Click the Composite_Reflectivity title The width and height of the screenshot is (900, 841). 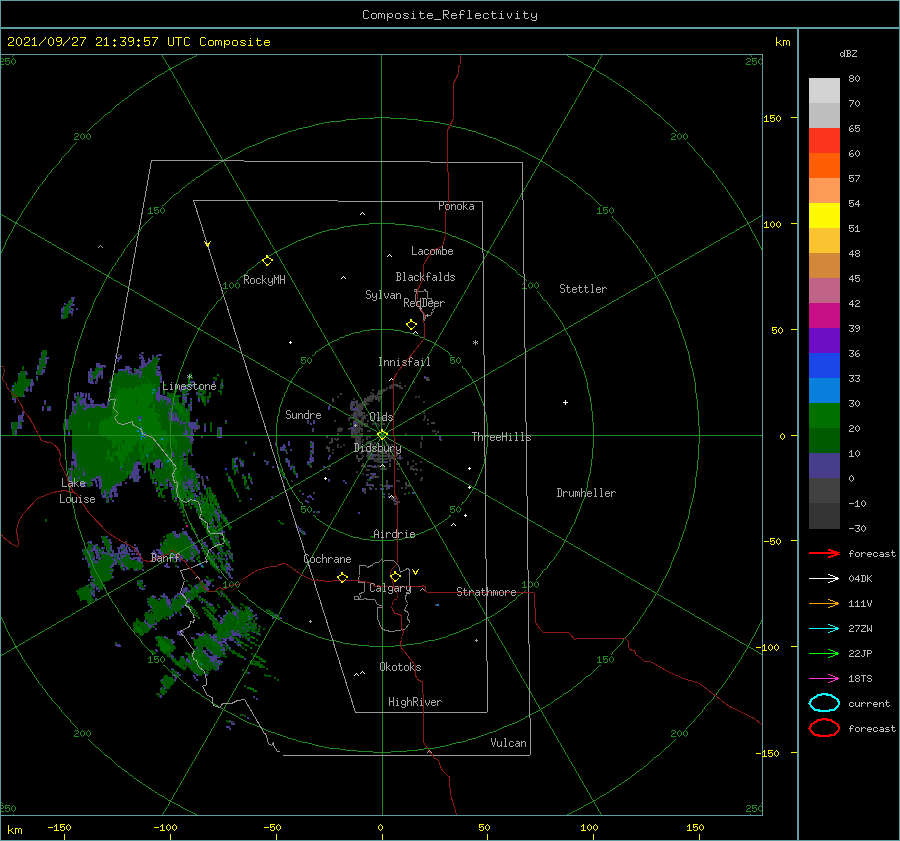coord(449,15)
